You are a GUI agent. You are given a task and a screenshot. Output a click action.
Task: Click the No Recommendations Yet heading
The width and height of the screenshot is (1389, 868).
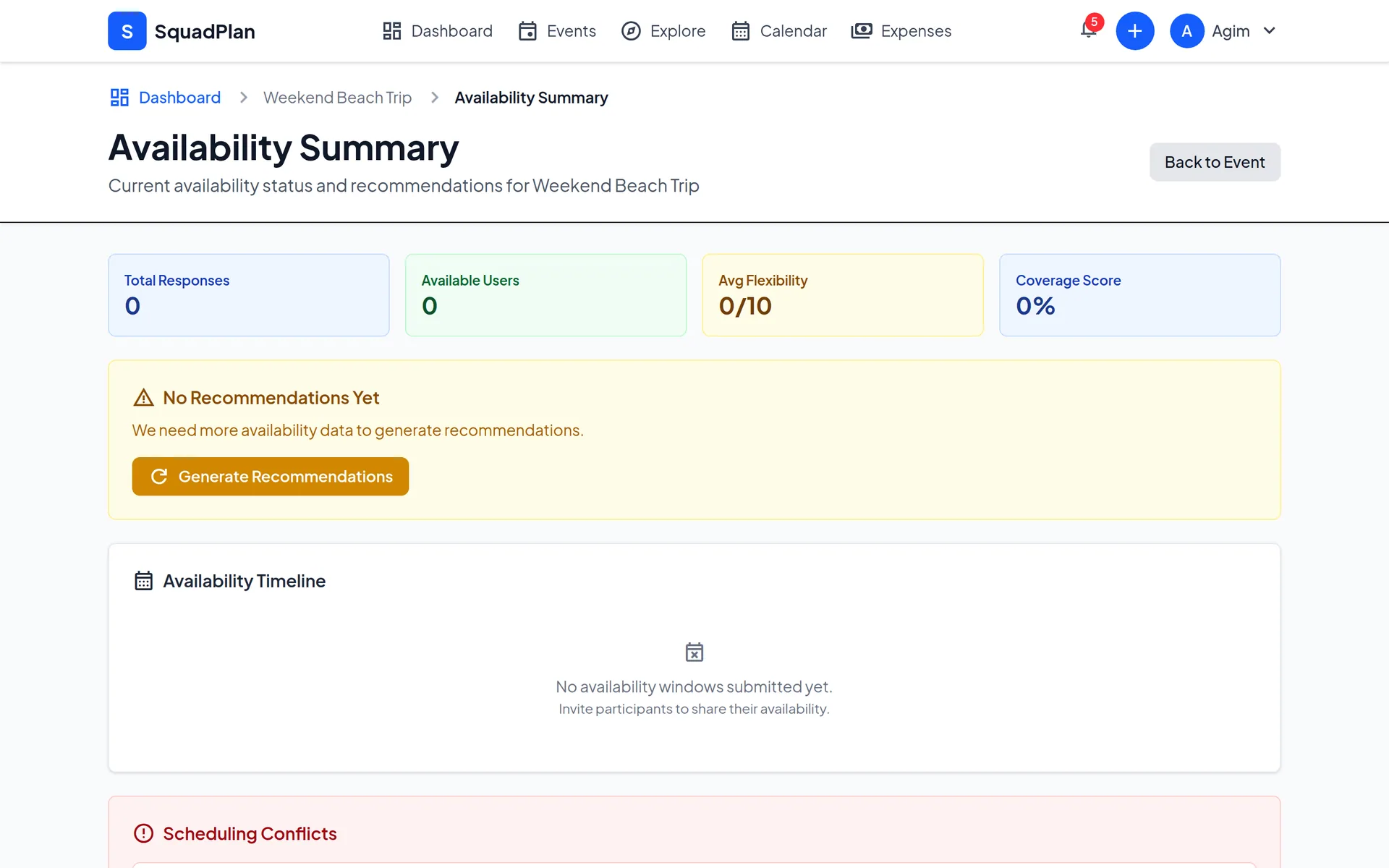(271, 398)
